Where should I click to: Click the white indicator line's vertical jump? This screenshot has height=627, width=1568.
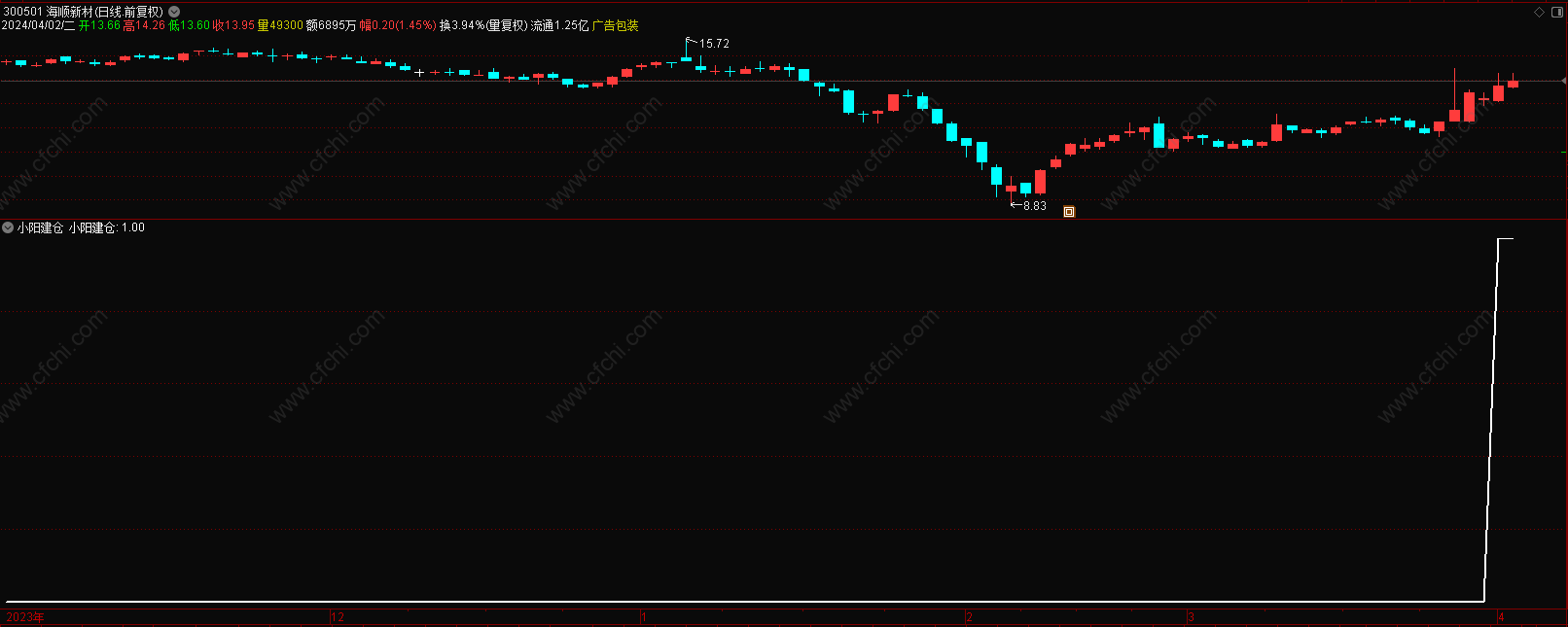click(x=1491, y=418)
